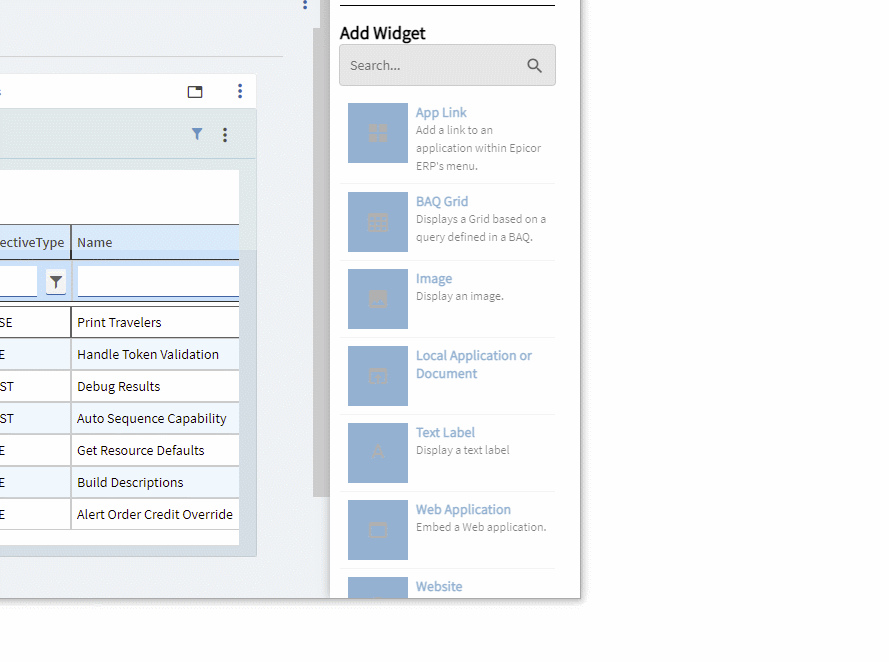Click the Web Application widget icon

378,530
